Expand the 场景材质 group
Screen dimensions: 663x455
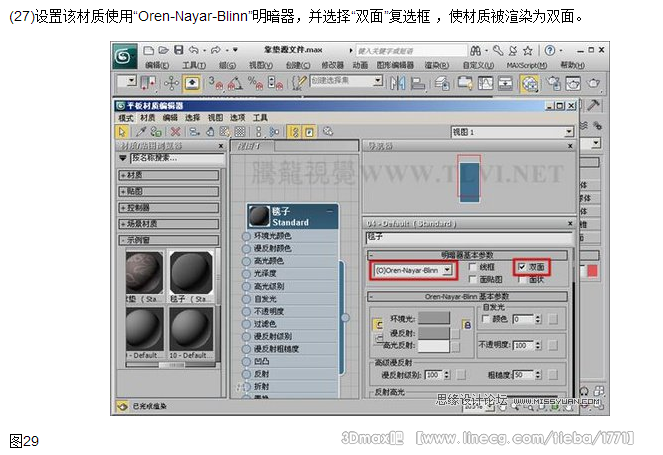pos(169,224)
